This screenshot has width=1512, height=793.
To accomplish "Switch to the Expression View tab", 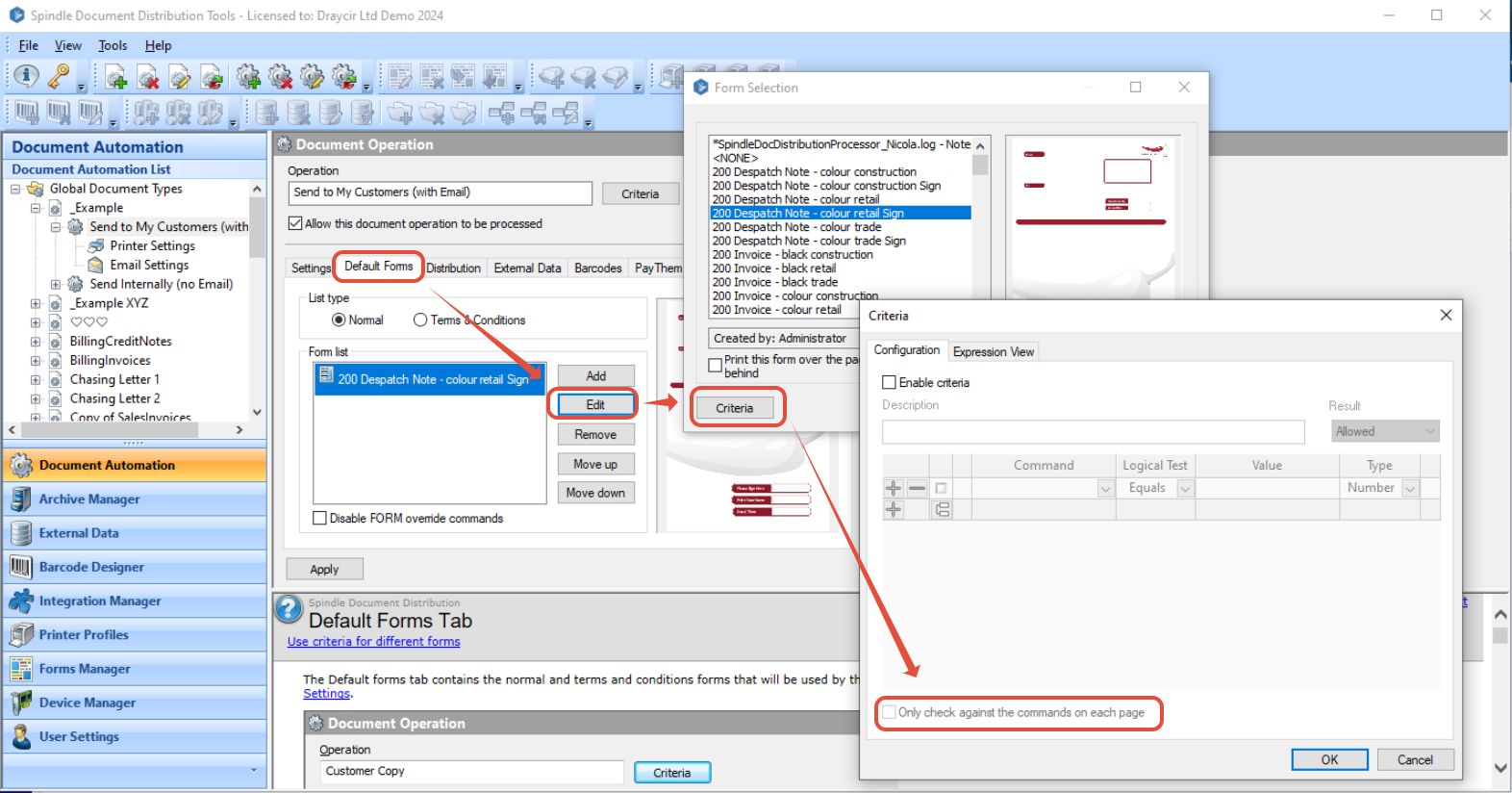I will point(994,352).
